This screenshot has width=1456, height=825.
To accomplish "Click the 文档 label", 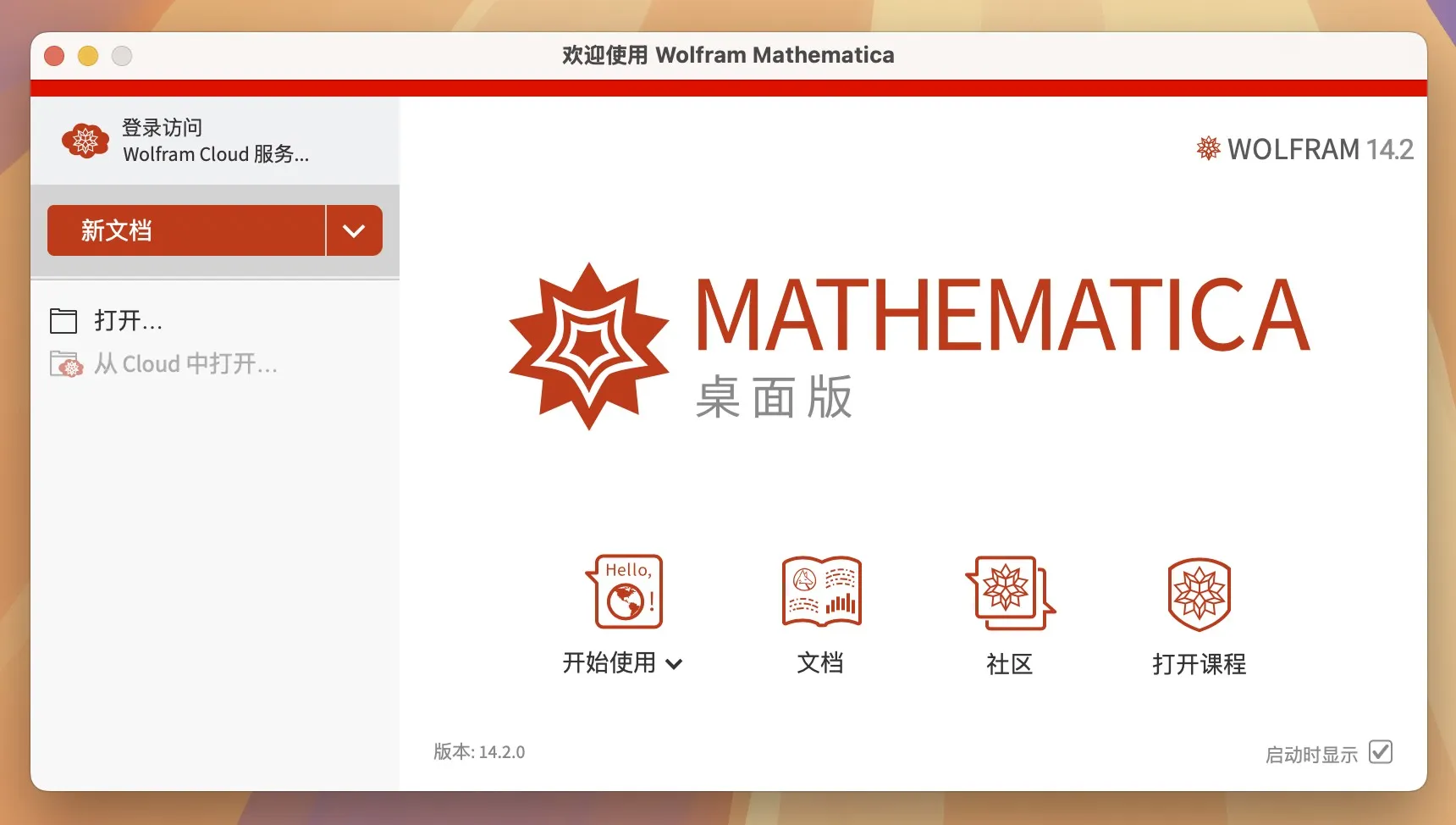I will [x=820, y=663].
